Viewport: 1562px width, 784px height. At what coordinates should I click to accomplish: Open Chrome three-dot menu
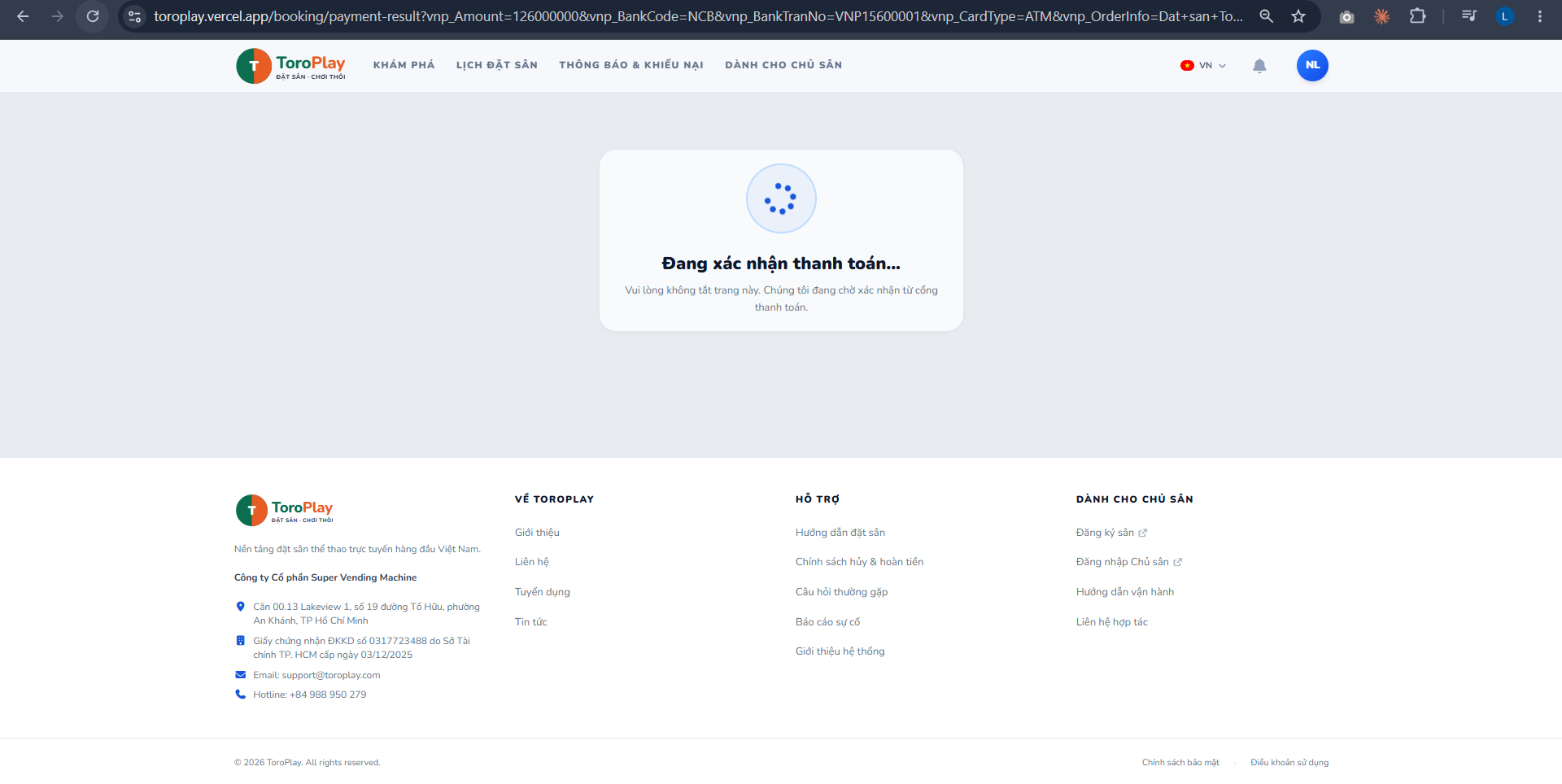1539,16
